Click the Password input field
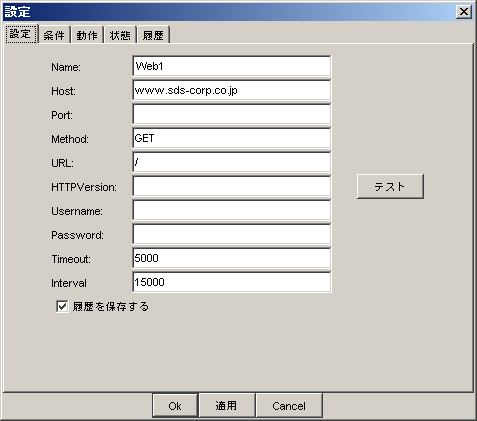Image resolution: width=477 pixels, height=421 pixels. (232, 234)
